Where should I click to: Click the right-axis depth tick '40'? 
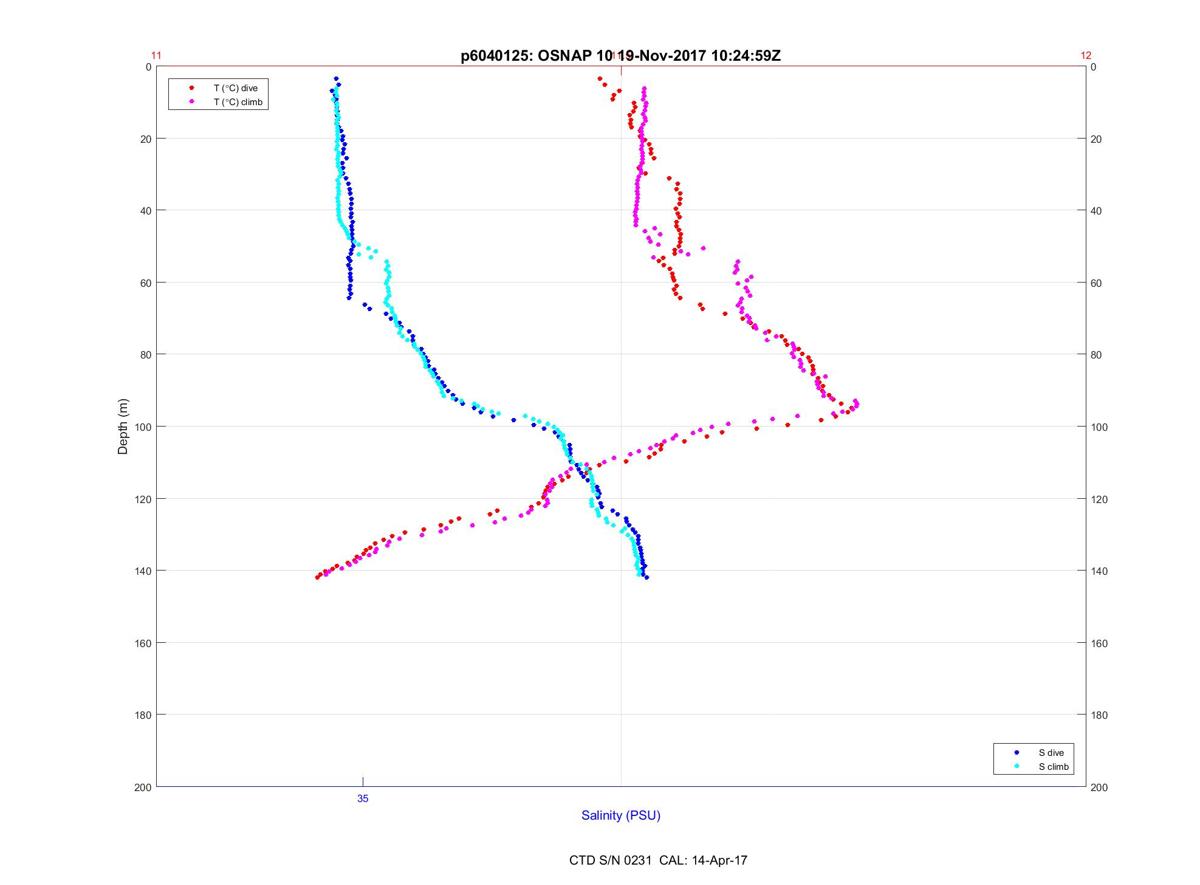coord(1097,211)
